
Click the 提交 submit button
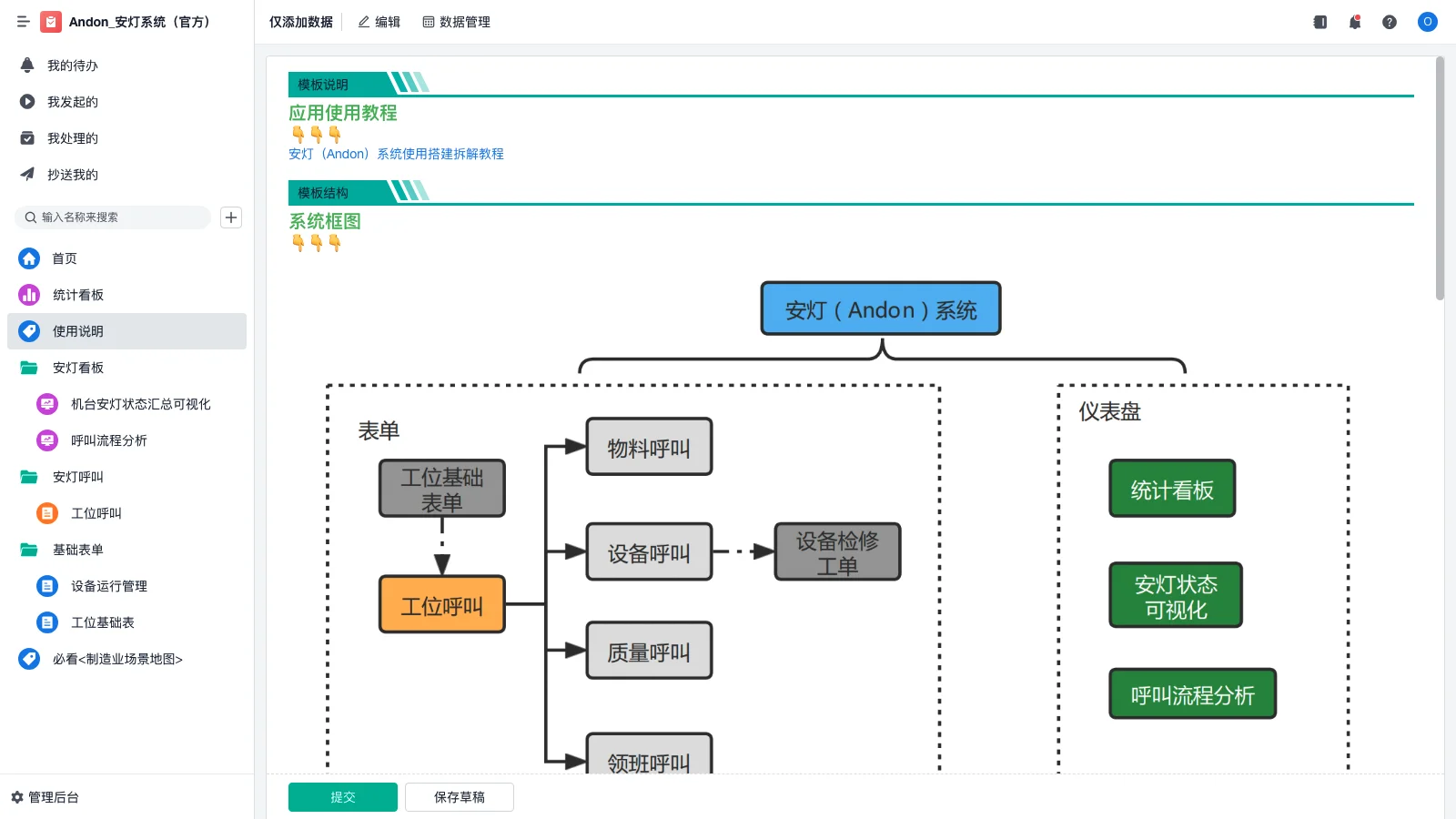click(343, 796)
